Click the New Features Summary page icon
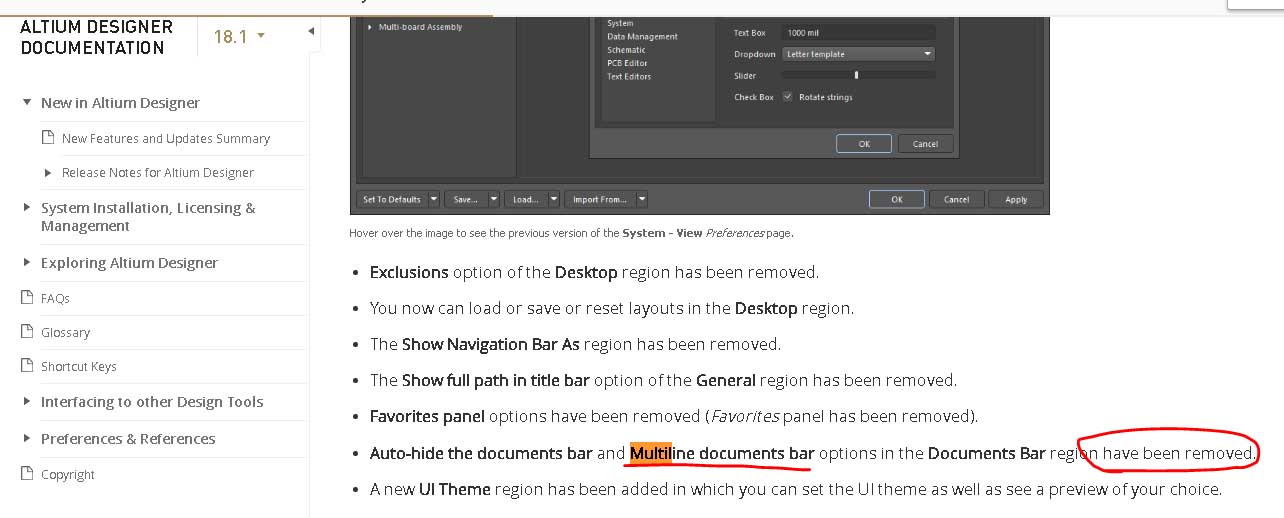 (x=48, y=138)
